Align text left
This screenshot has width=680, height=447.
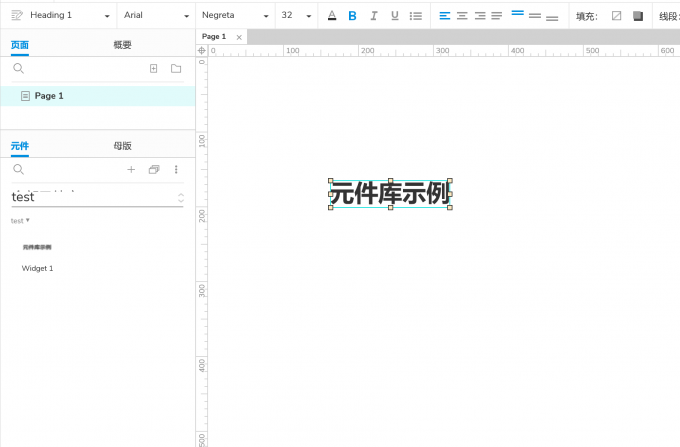click(445, 16)
